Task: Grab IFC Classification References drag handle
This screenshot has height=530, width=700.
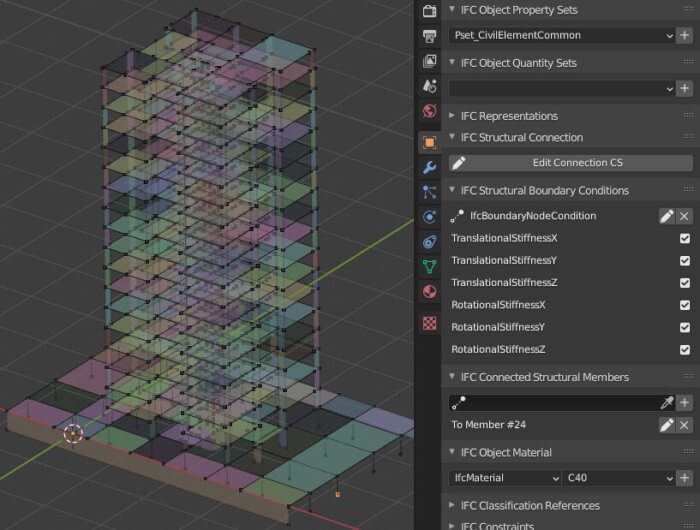Action: pyautogui.click(x=688, y=505)
